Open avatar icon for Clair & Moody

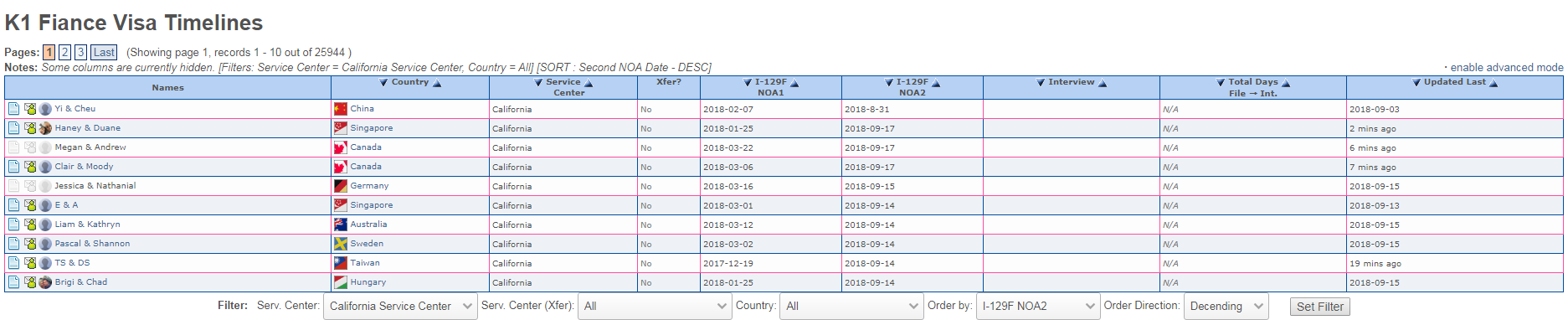45,167
